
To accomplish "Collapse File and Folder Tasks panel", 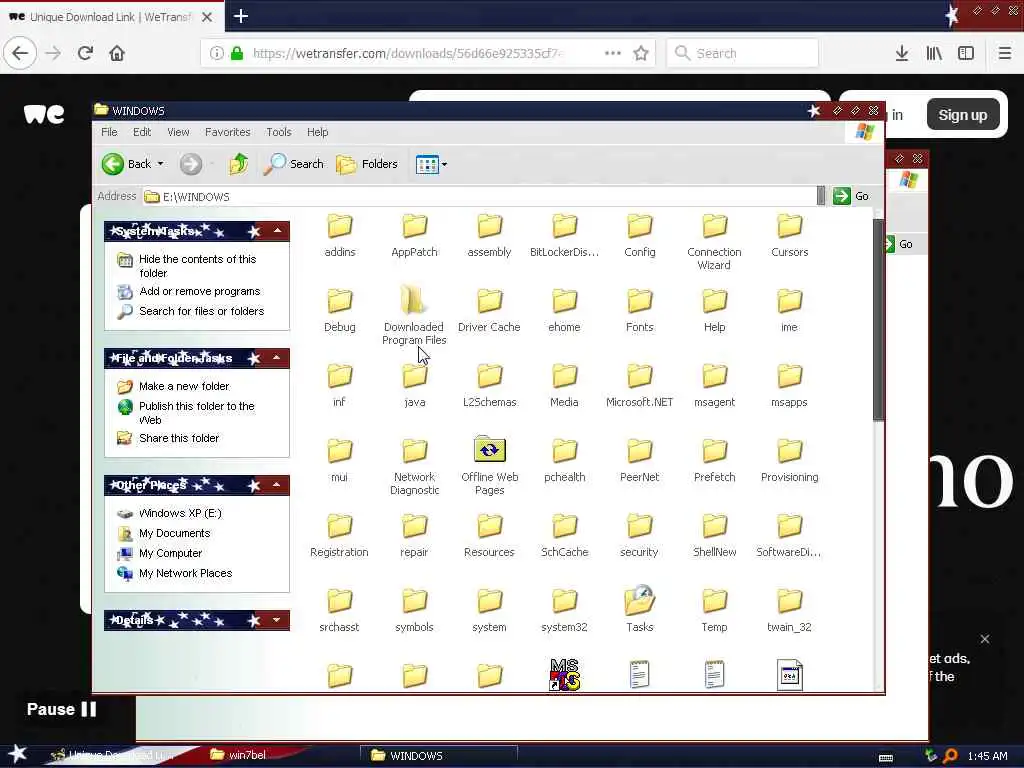I will (278, 358).
